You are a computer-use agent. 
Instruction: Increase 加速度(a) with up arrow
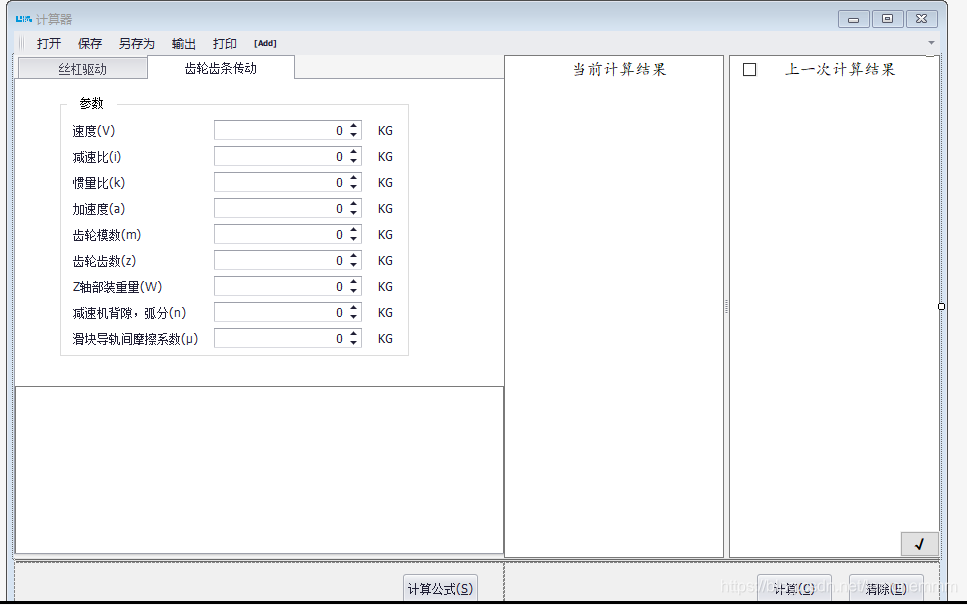pyautogui.click(x=353, y=204)
